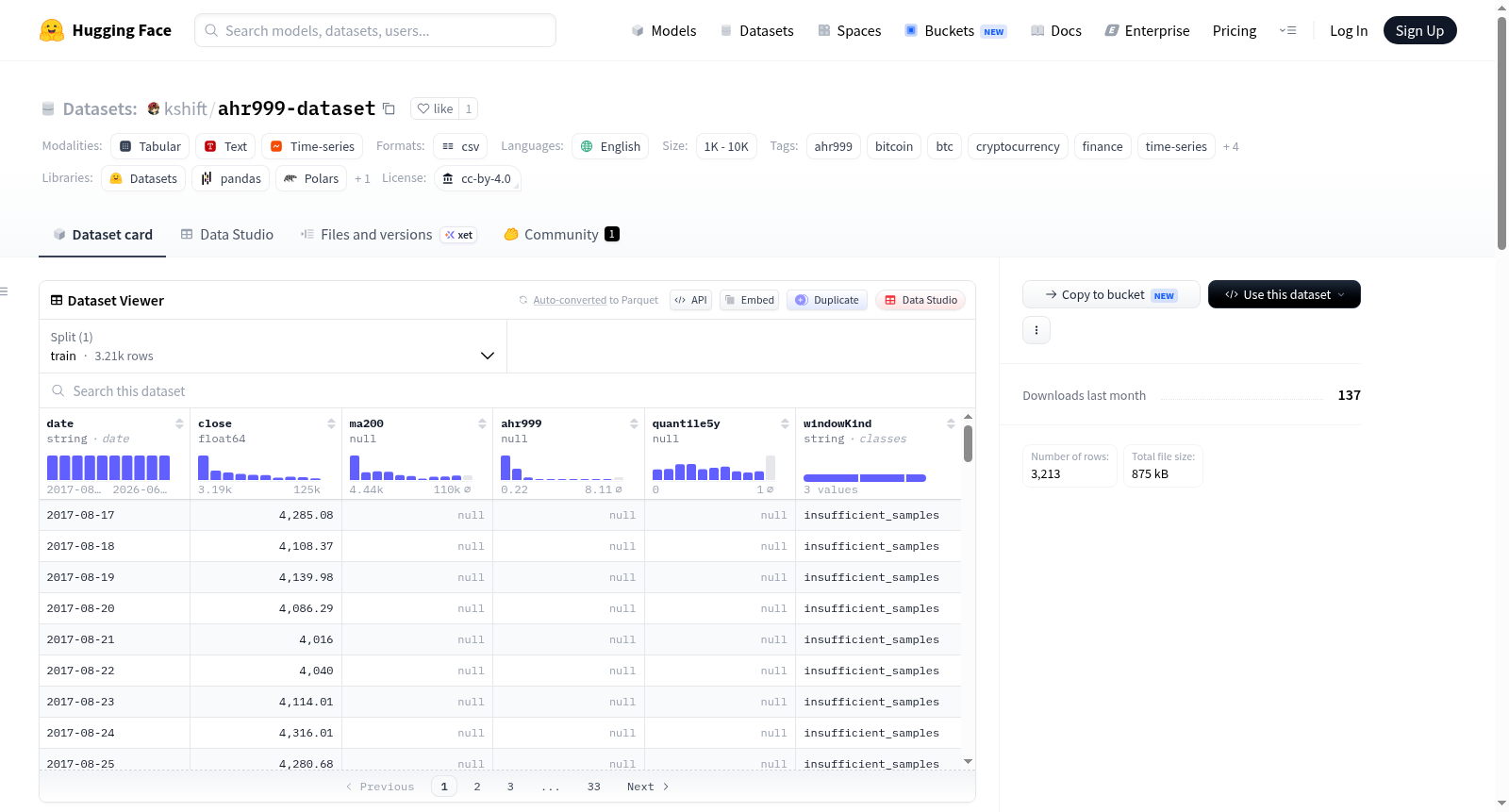Open the Dataset card tab
The width and height of the screenshot is (1509, 812).
coord(103,235)
